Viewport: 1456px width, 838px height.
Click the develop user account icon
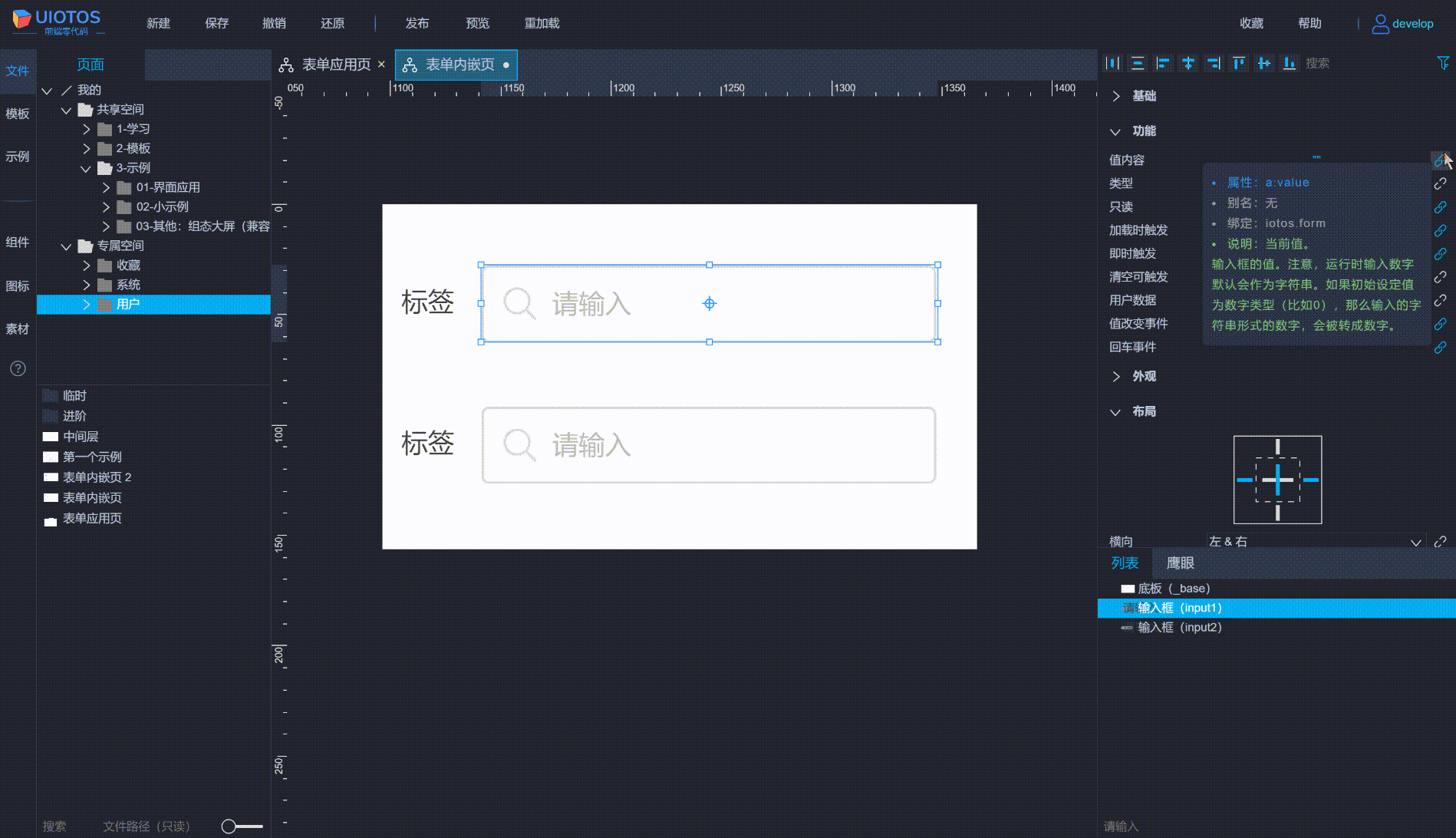pos(1380,23)
